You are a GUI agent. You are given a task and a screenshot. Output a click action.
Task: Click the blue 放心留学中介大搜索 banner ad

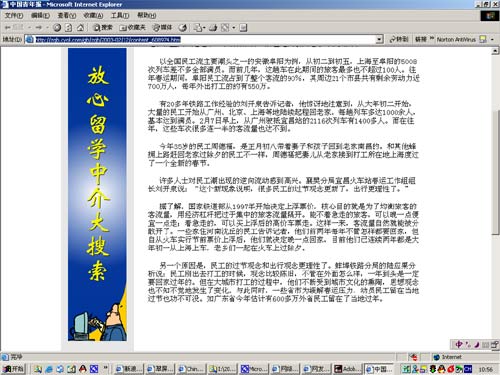point(97,194)
